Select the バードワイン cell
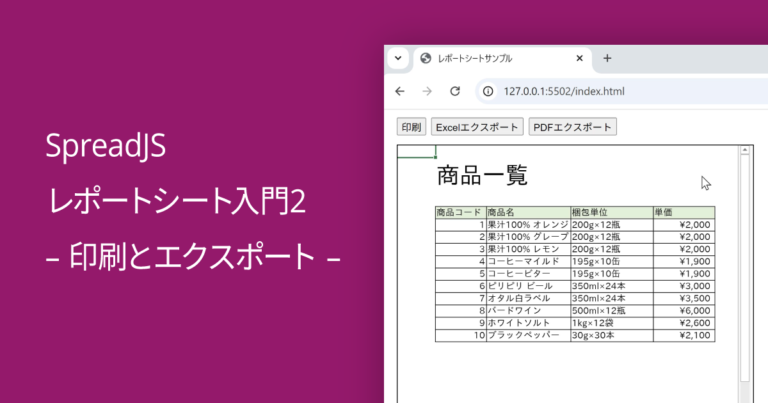 click(x=528, y=310)
